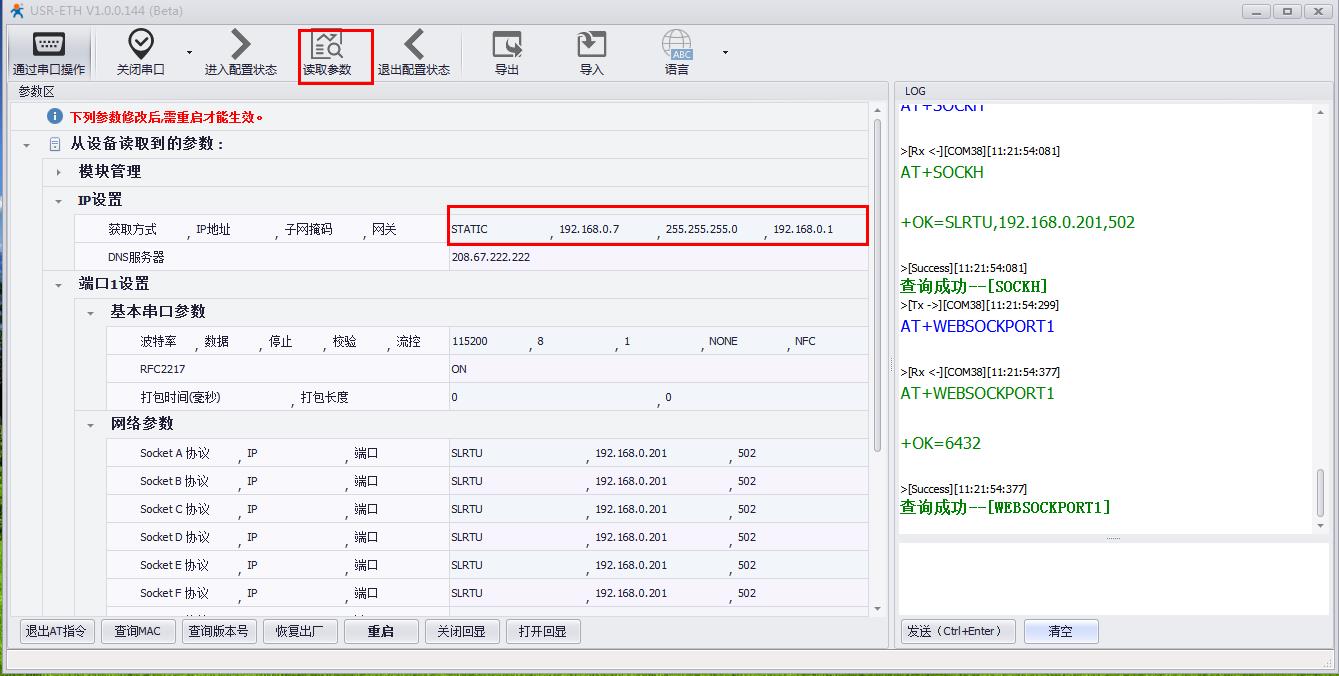This screenshot has width=1339, height=676.
Task: Click the 发送 (Ctrl+Enter) send button
Action: [x=958, y=631]
